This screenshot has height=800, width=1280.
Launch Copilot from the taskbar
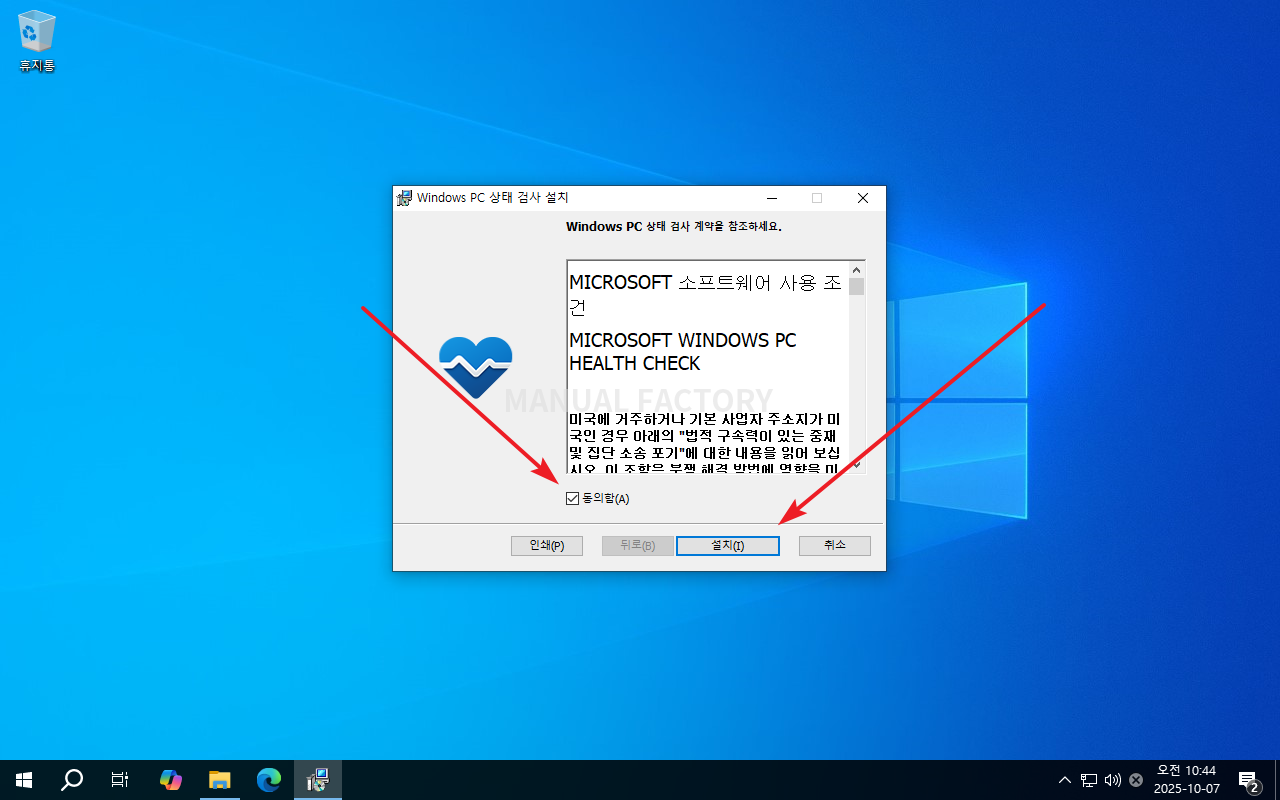pos(171,780)
